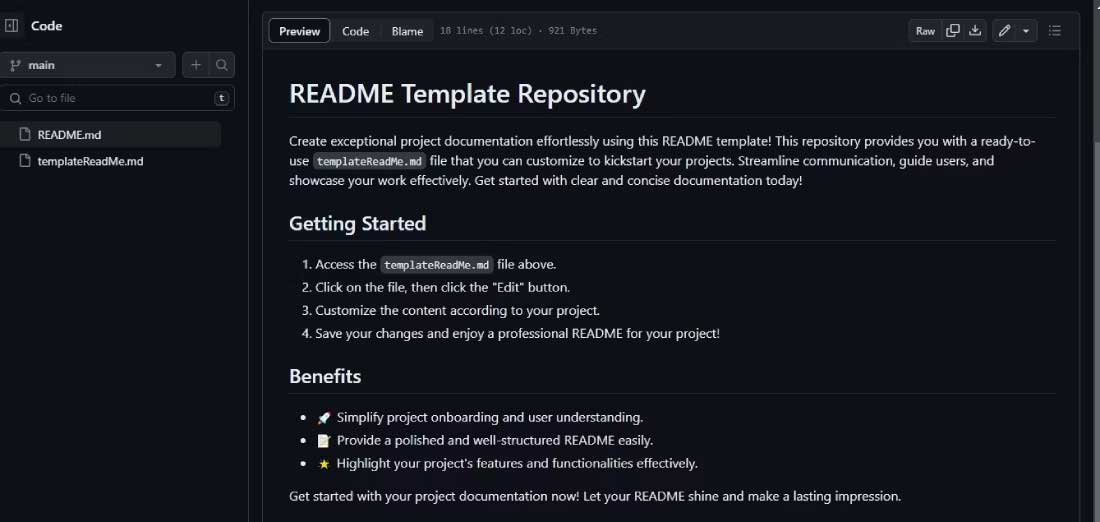Click the Benefits heading
The height and width of the screenshot is (522, 1100).
[x=325, y=377]
